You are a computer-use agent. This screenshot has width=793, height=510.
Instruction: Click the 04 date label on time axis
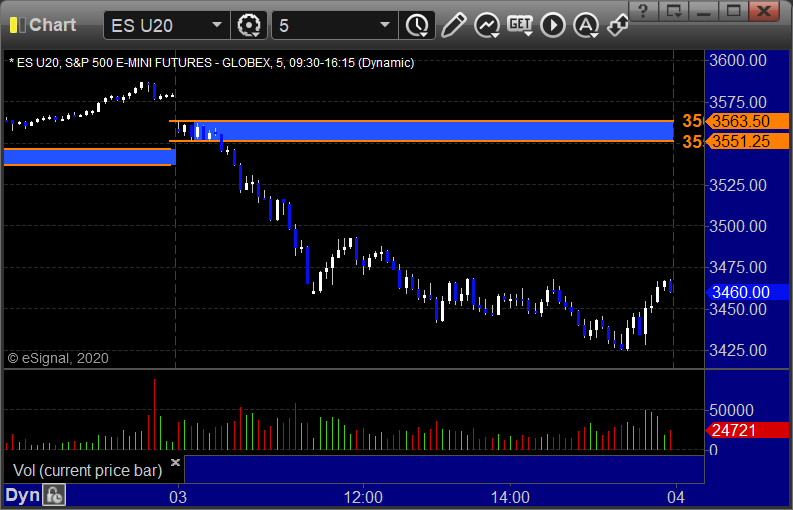(x=676, y=497)
